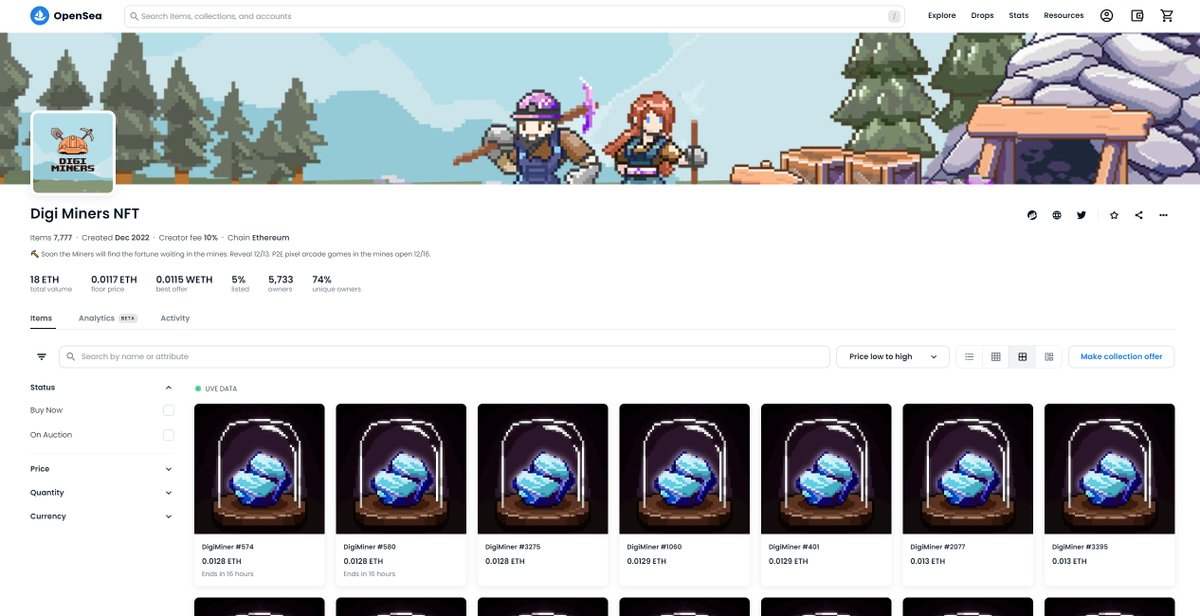Open DigiMiner #2077 card
Screen dimensions: 1200x616
click(969, 494)
